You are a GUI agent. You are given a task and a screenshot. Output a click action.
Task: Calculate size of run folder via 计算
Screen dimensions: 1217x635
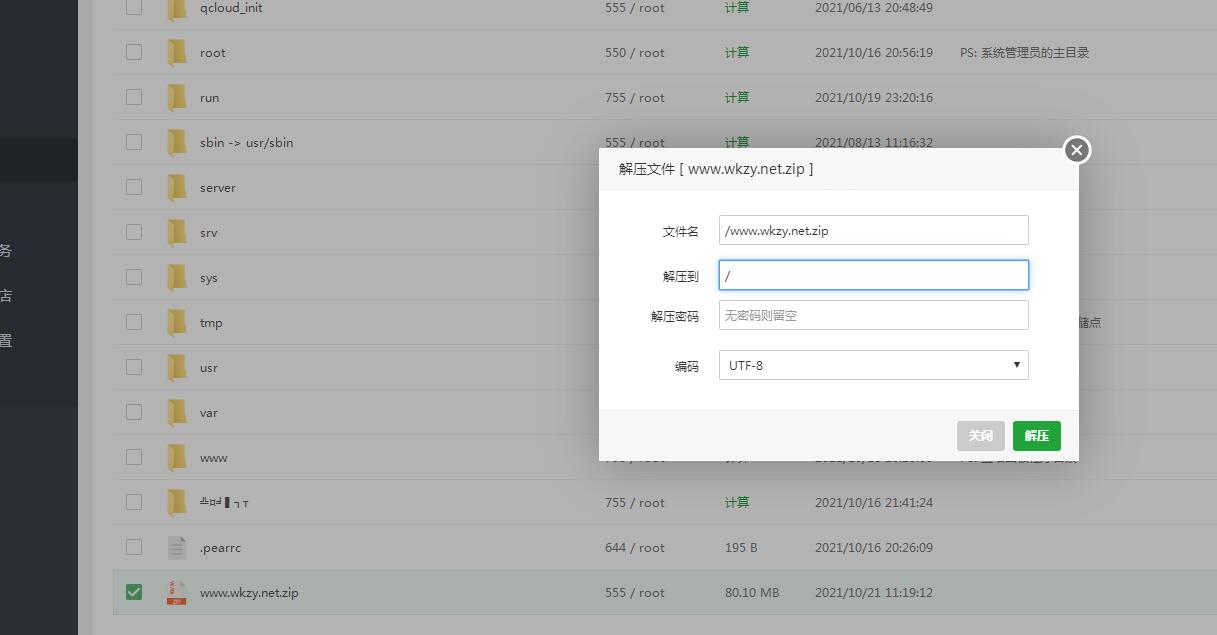737,97
